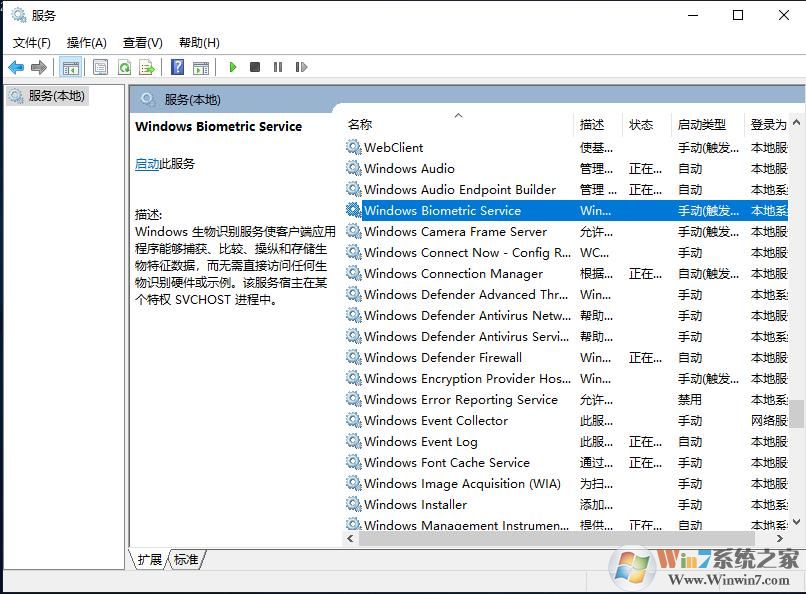
Task: Click the horizontal scrollbar left arrow
Action: point(351,539)
